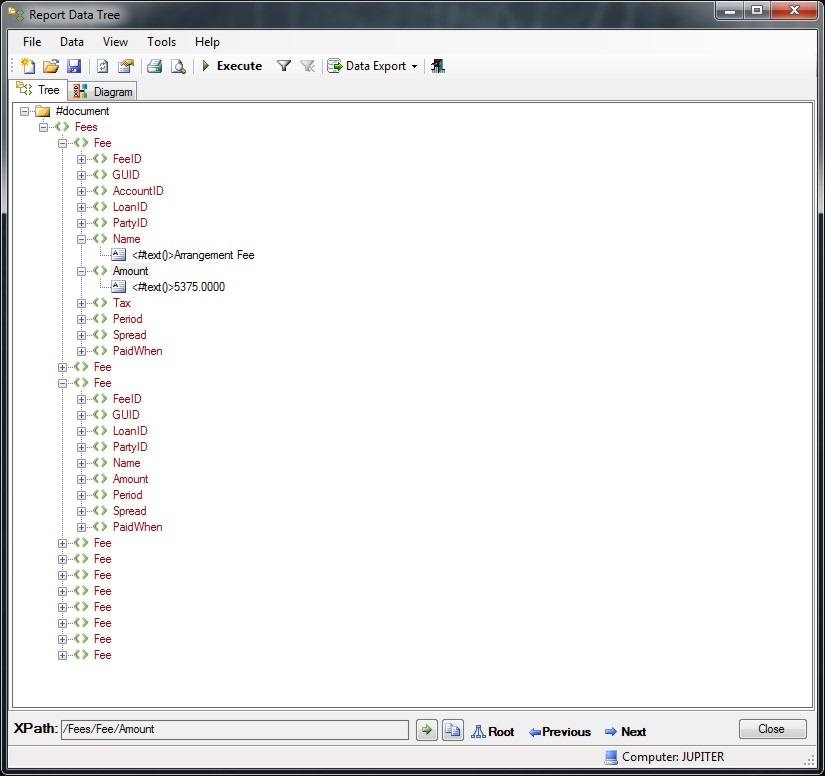Click the Refresh icon in the toolbar
The height and width of the screenshot is (776, 825).
102,66
